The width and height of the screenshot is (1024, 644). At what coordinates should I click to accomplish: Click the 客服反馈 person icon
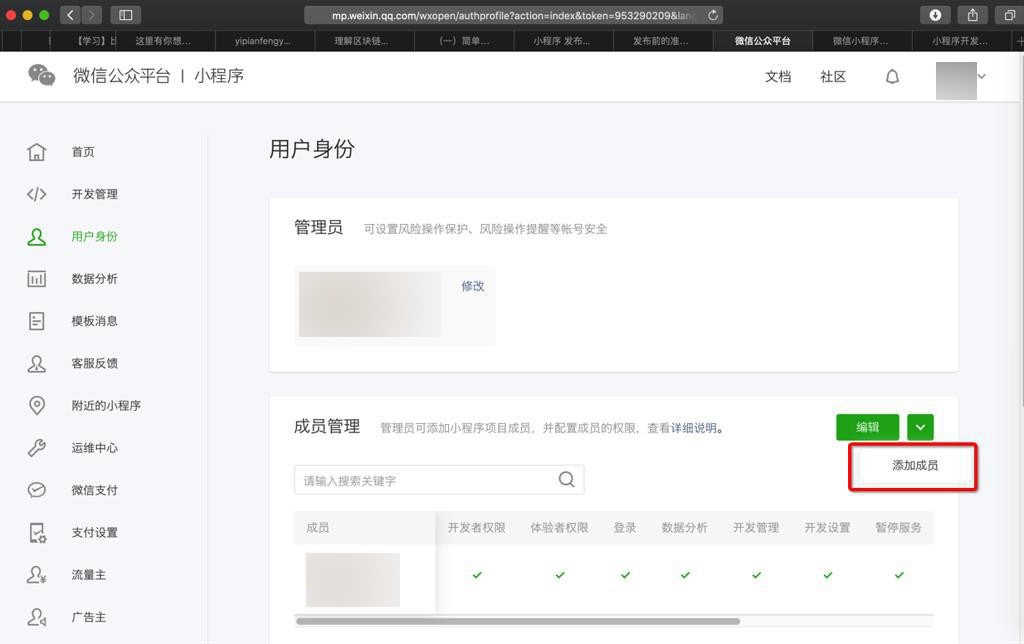37,363
